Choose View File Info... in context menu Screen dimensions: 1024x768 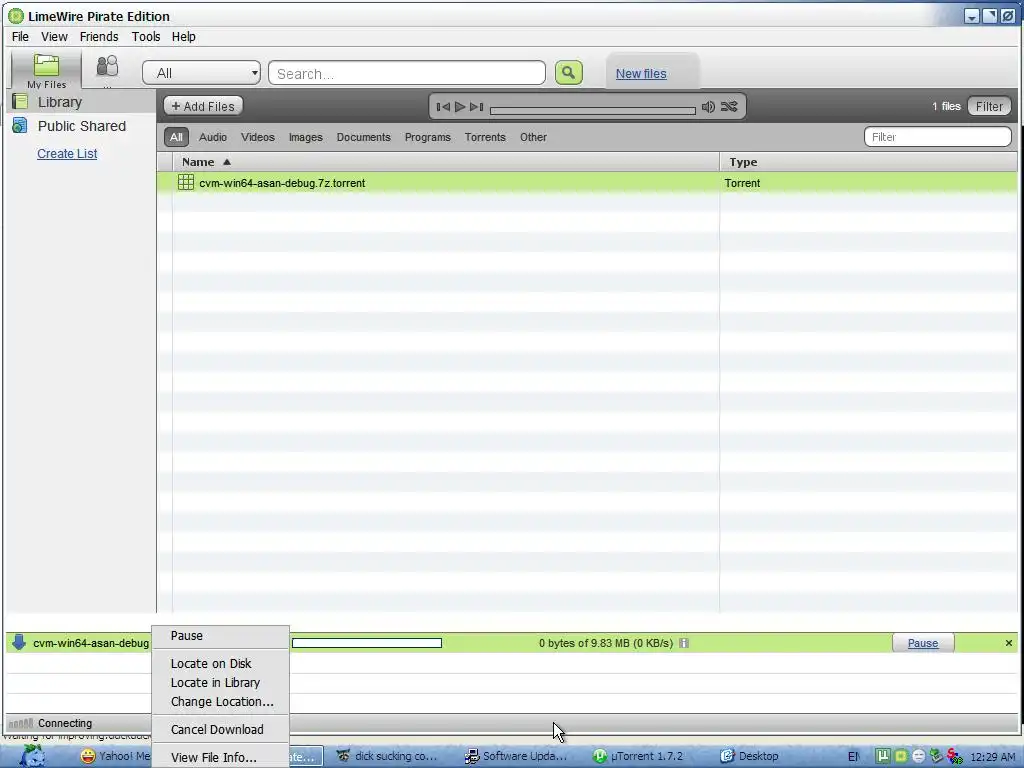(x=220, y=758)
